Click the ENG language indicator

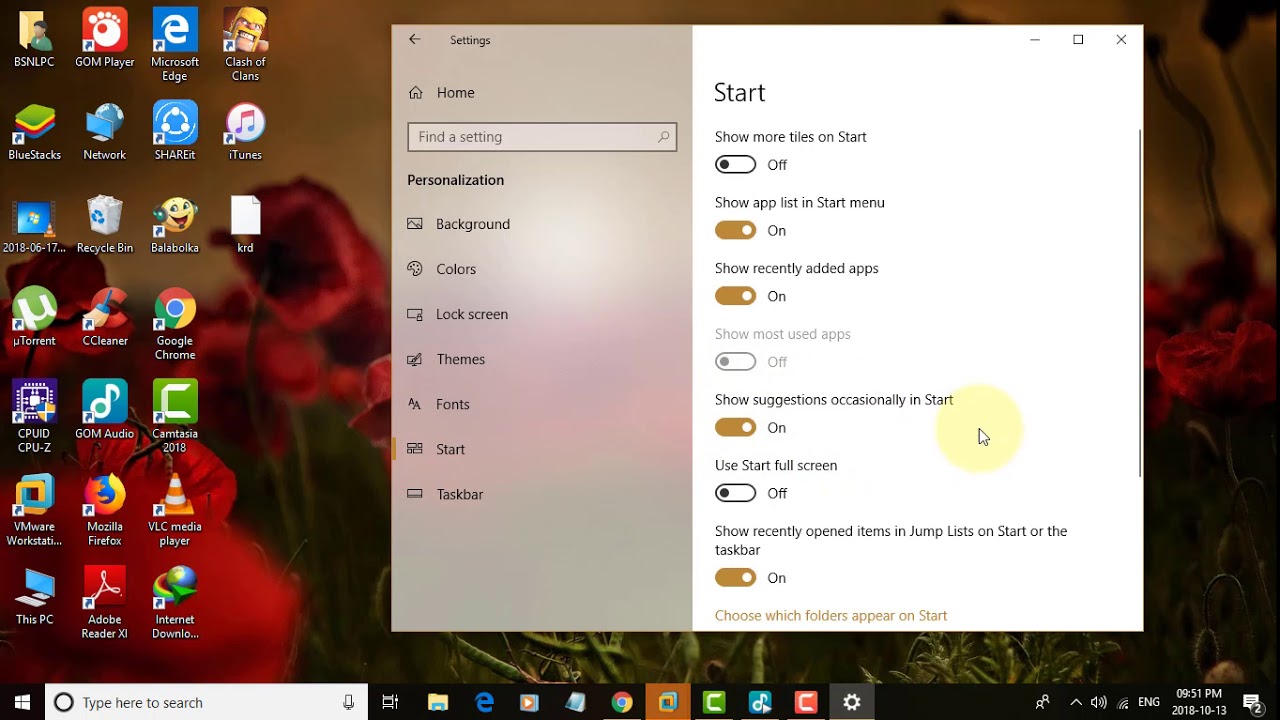1149,703
